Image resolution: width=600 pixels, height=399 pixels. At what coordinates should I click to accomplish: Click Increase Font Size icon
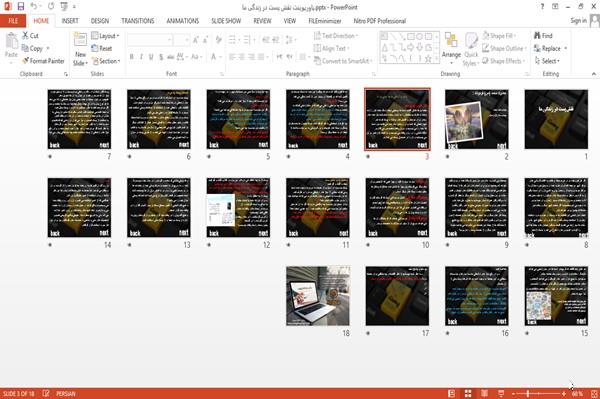tap(196, 40)
